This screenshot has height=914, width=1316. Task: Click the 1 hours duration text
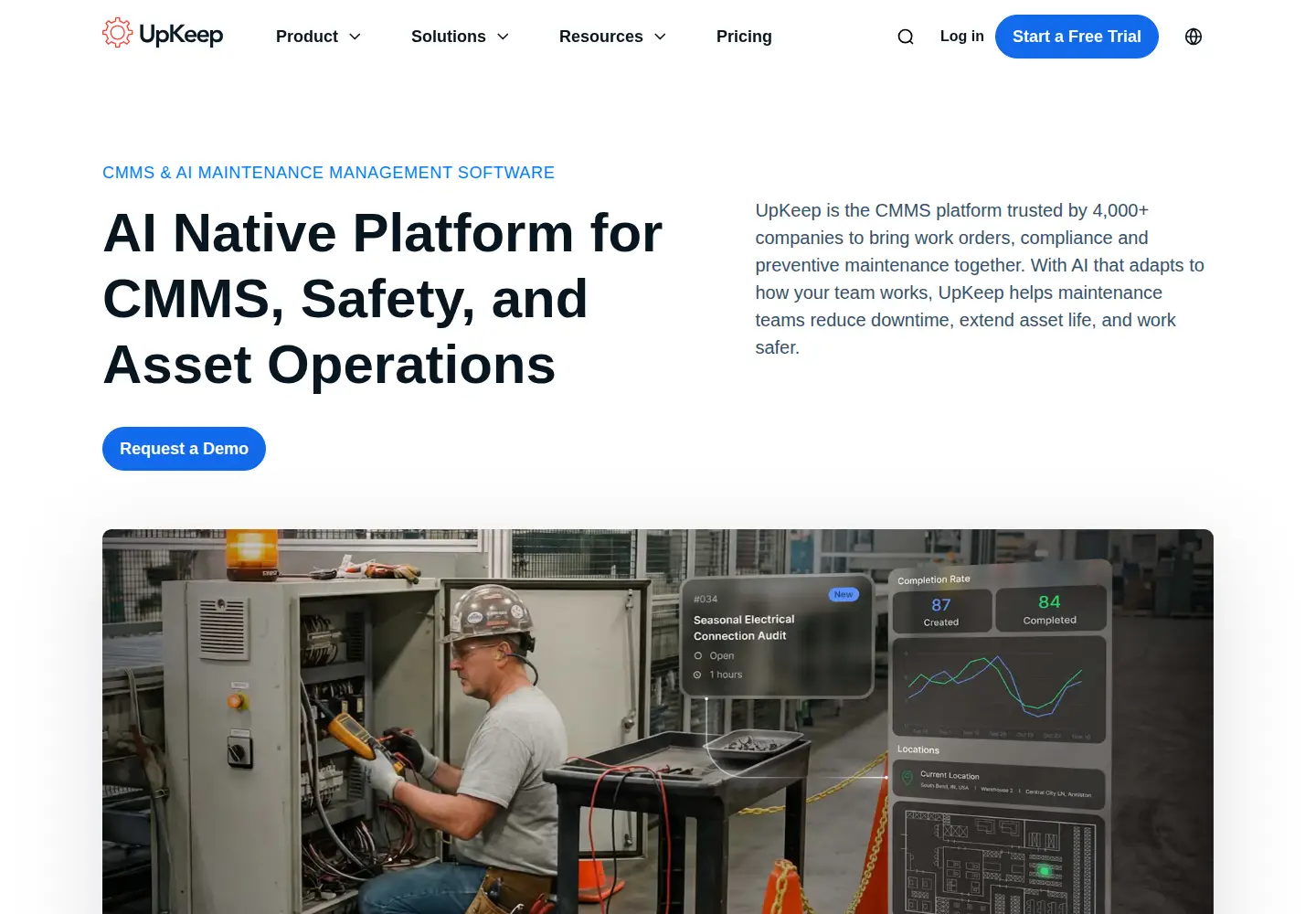[x=727, y=675]
